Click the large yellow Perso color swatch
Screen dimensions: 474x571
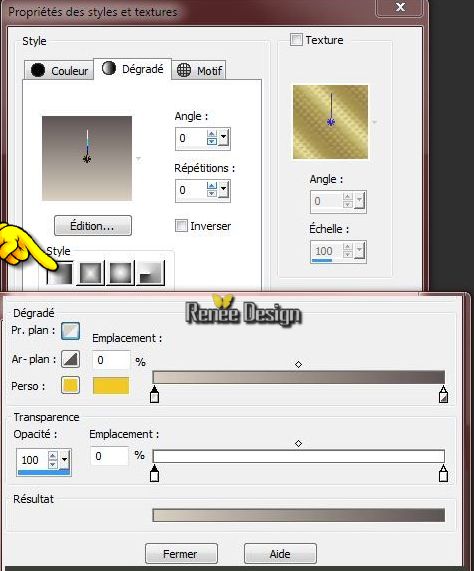[111, 386]
